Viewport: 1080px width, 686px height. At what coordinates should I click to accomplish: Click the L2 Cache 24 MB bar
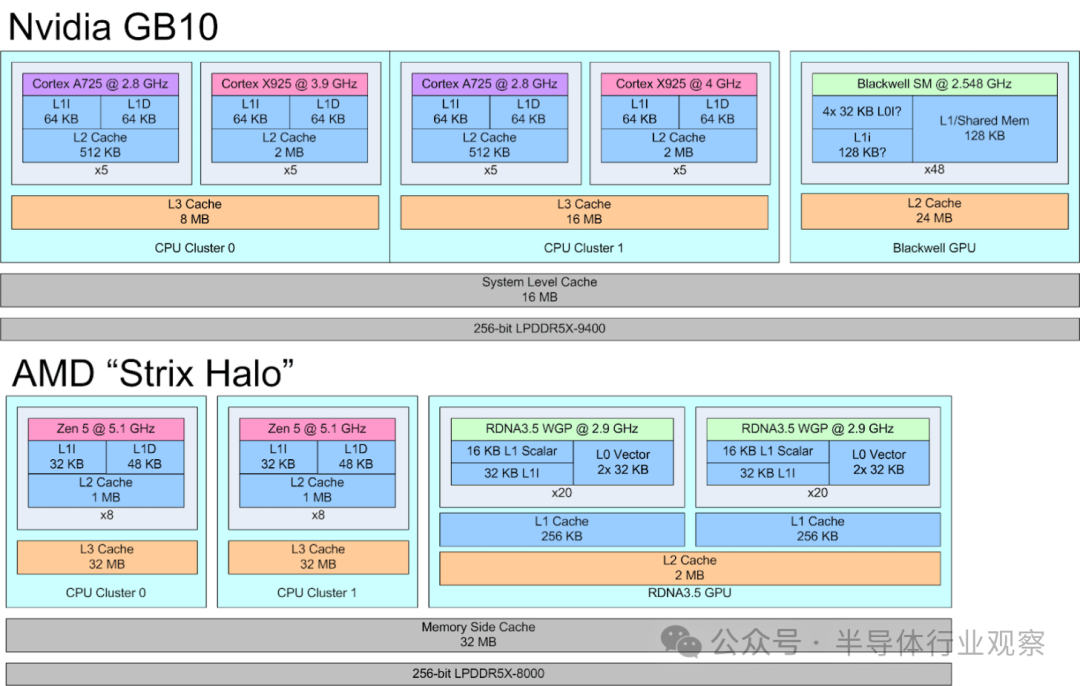pyautogui.click(x=933, y=210)
